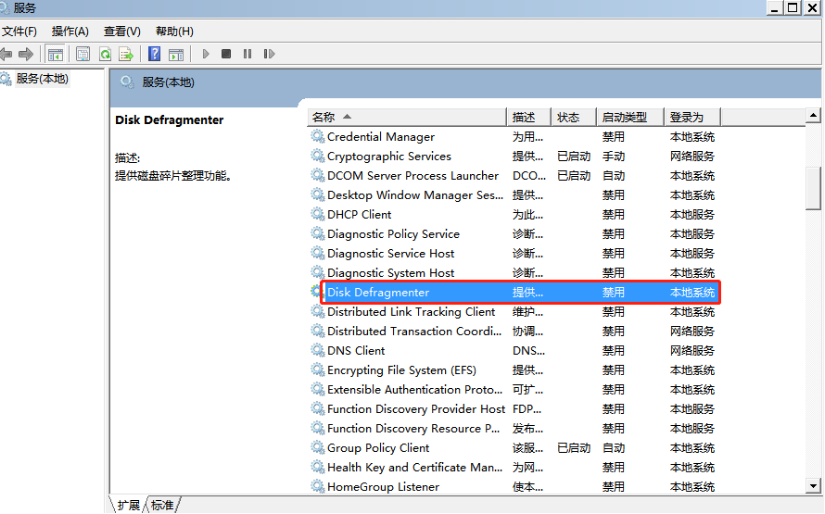
Task: Open the 操作(A) menu
Action: click(70, 32)
